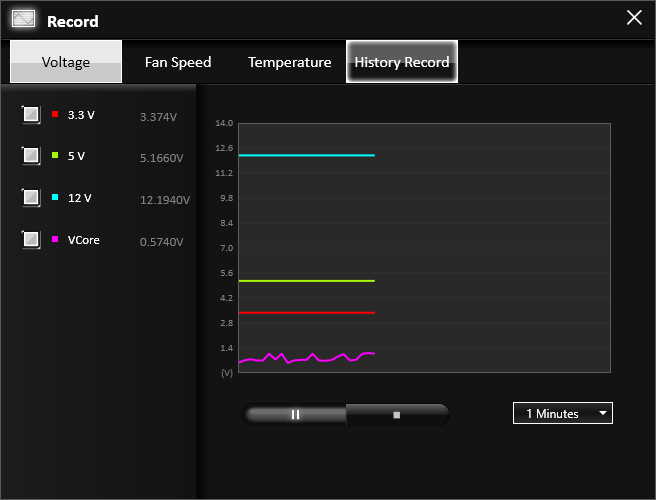Enable the 5 V voltage checkbox
The image size is (656, 500).
pyautogui.click(x=31, y=156)
